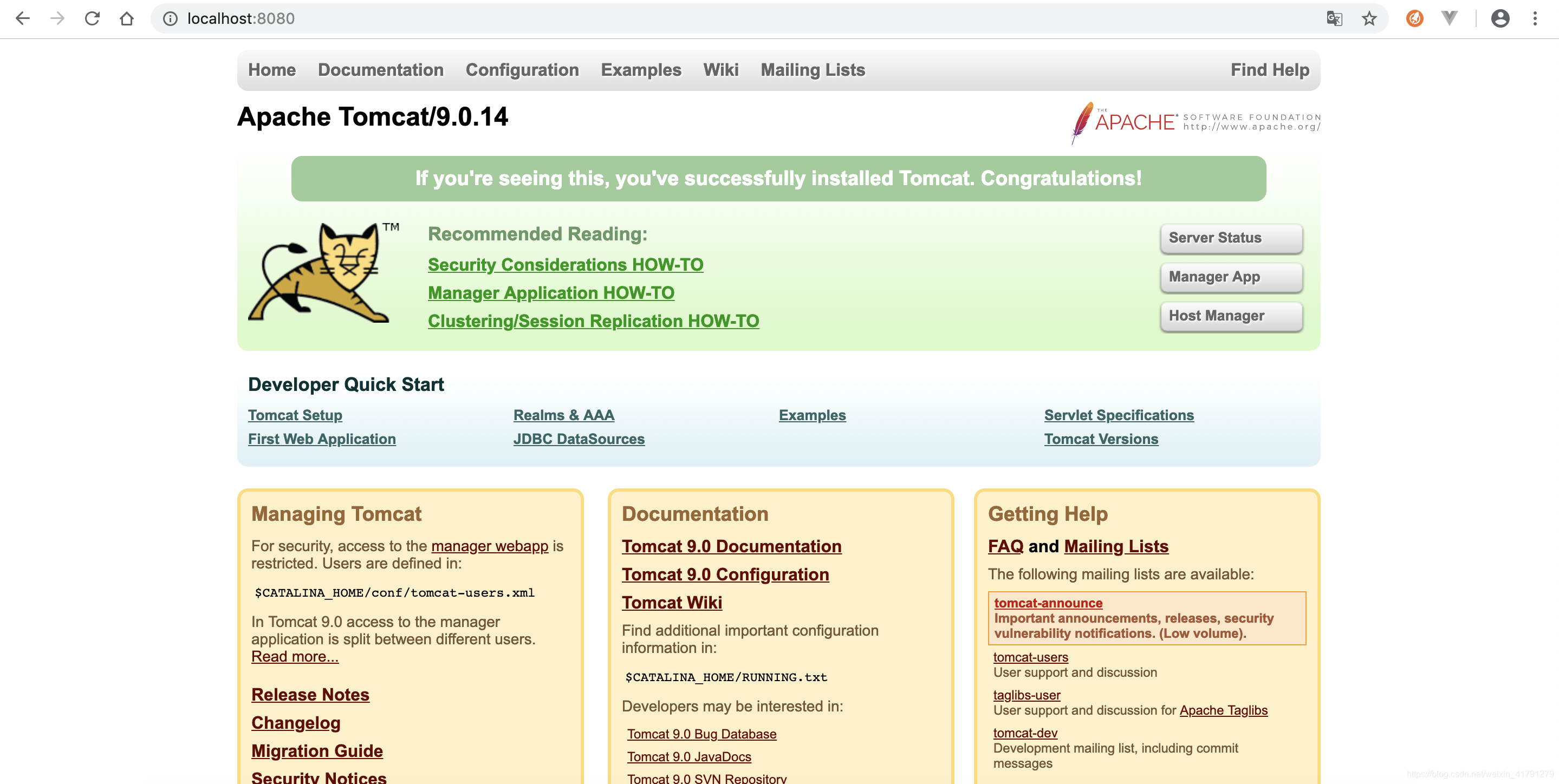Open the Changelog link
Viewport: 1559px width, 784px height.
coord(296,723)
